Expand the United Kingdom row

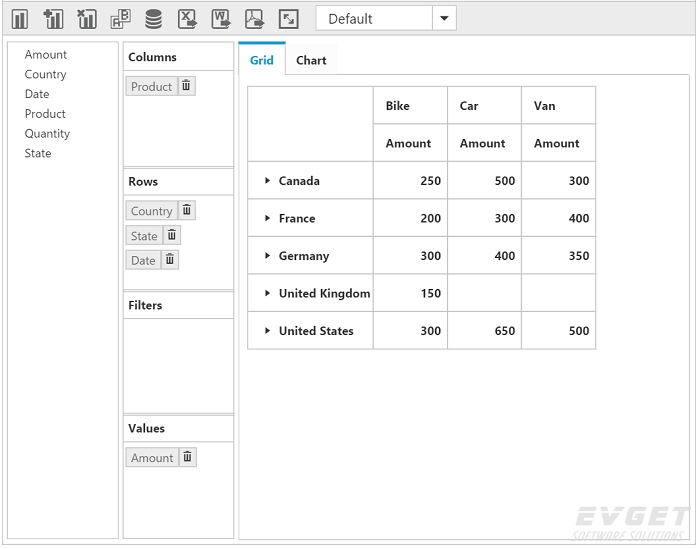tap(267, 293)
